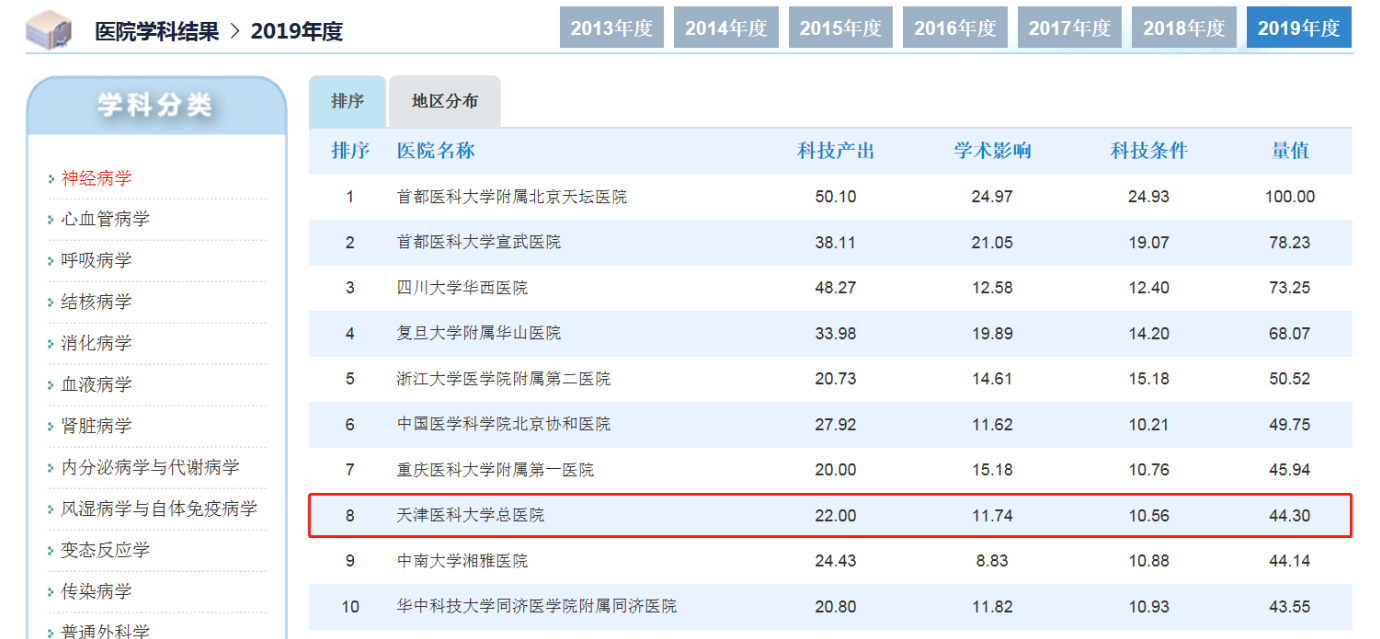Click the 量值 column header

1290,151
